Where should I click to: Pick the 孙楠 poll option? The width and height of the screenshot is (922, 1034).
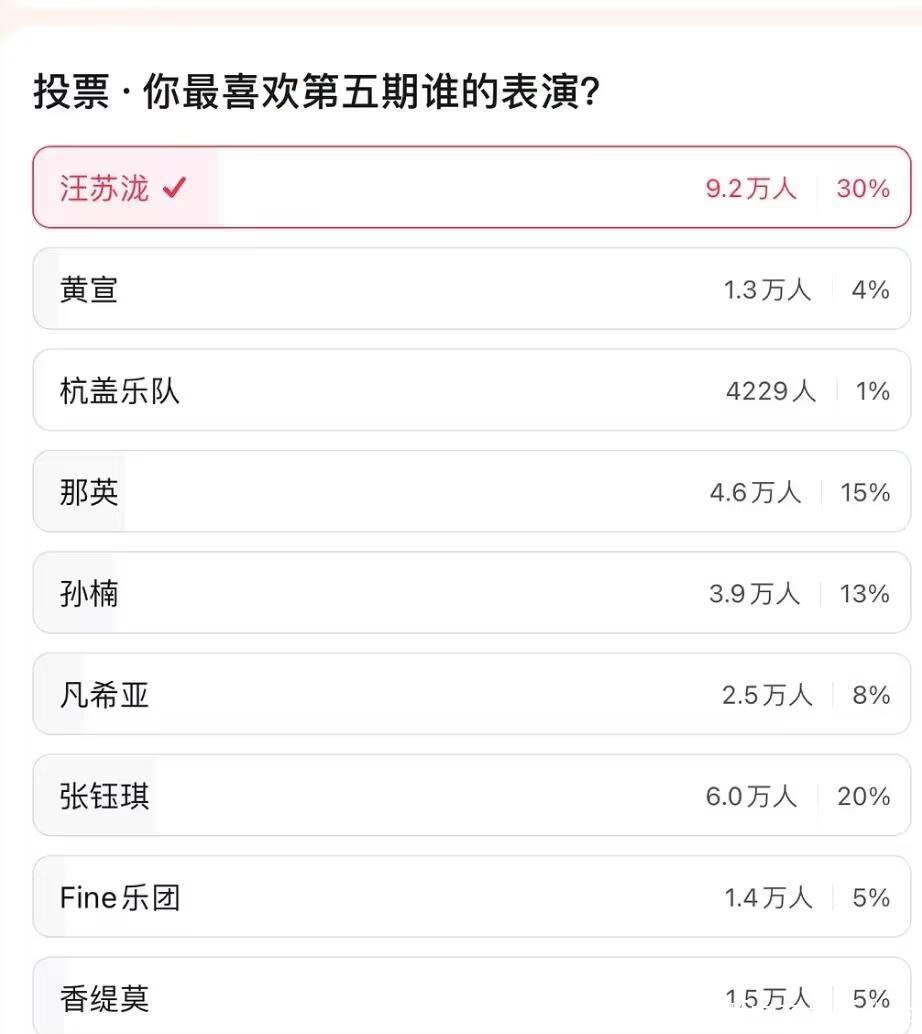click(89, 594)
